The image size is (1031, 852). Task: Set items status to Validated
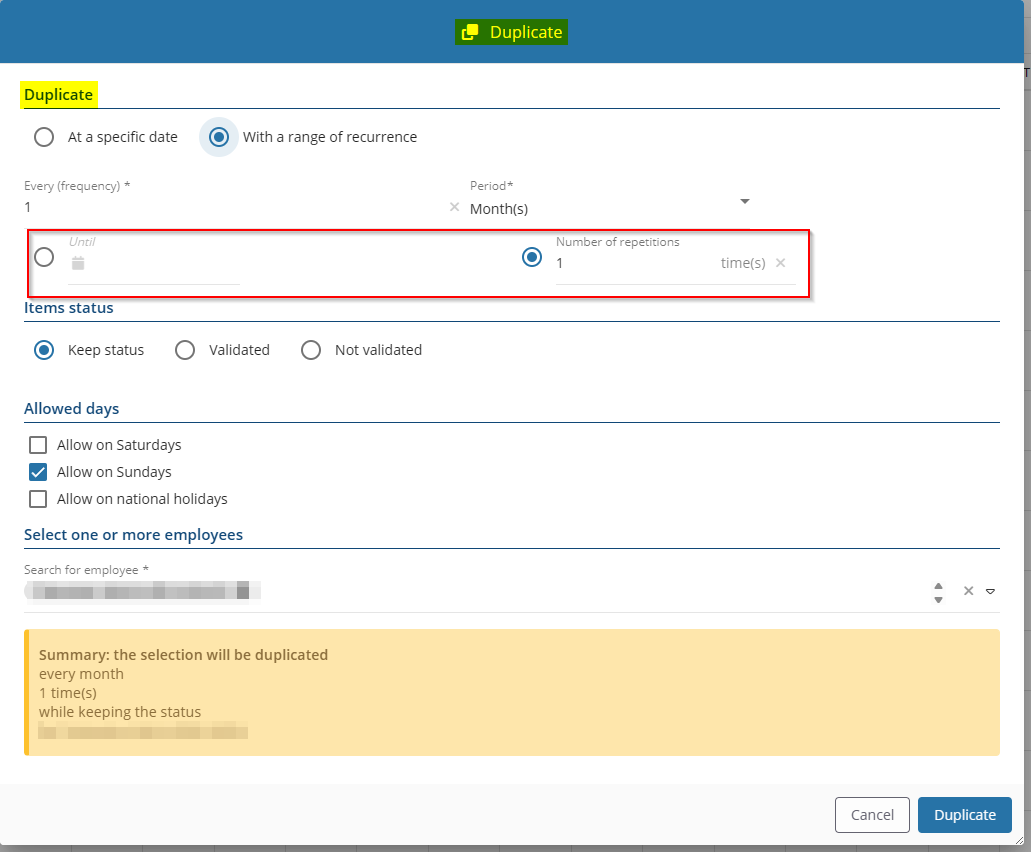pyautogui.click(x=185, y=350)
